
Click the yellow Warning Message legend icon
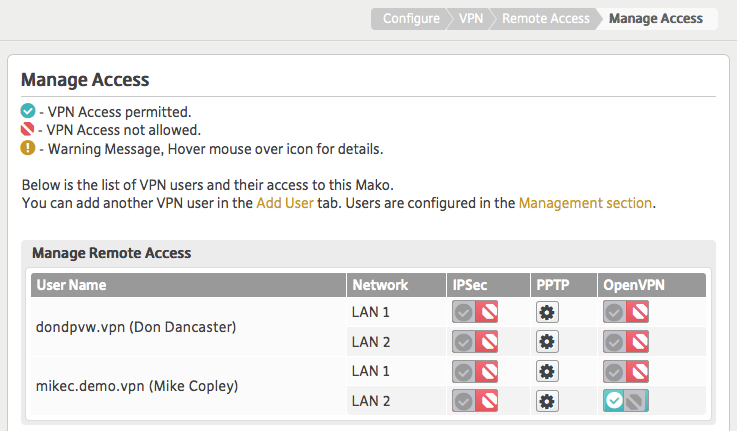point(28,148)
